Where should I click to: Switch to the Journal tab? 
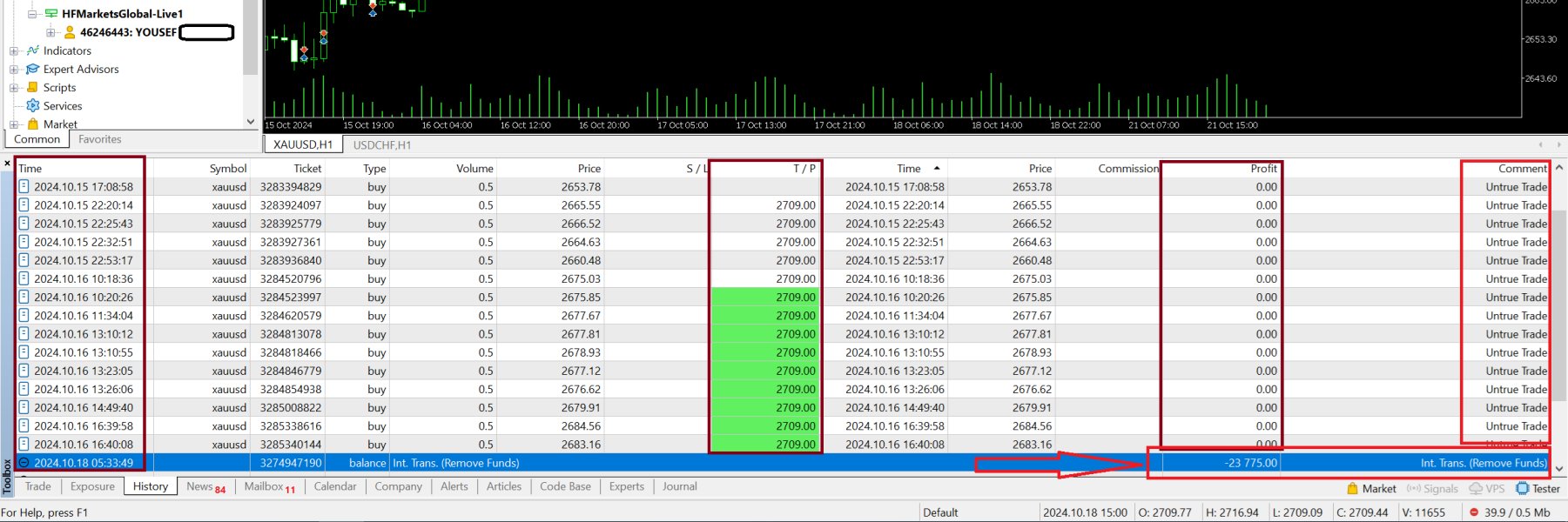[x=679, y=486]
